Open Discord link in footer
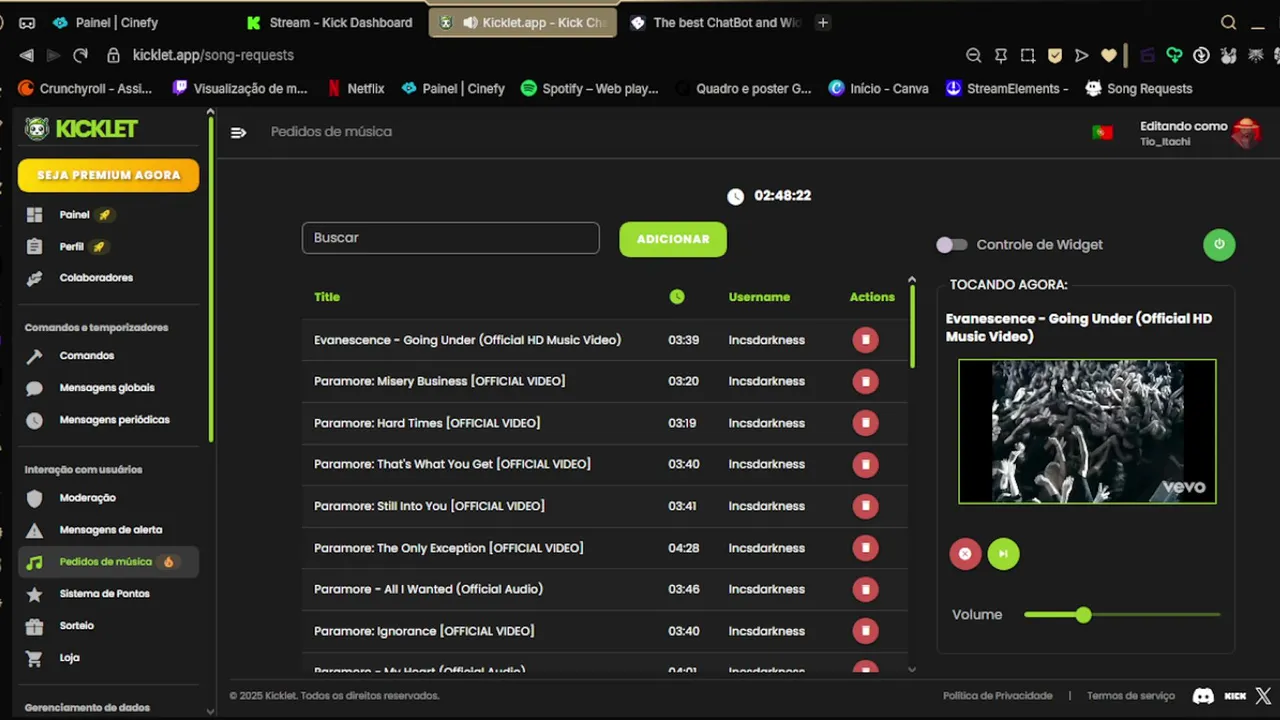The image size is (1280, 720). pyautogui.click(x=1203, y=696)
